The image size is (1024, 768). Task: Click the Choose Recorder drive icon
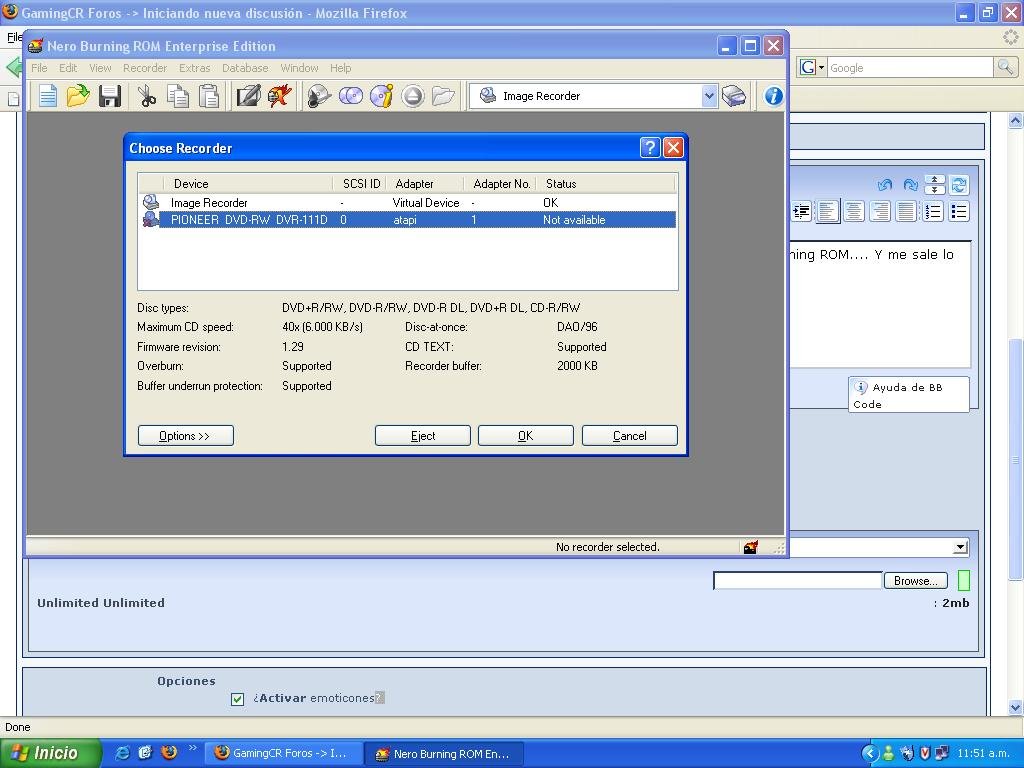(734, 96)
